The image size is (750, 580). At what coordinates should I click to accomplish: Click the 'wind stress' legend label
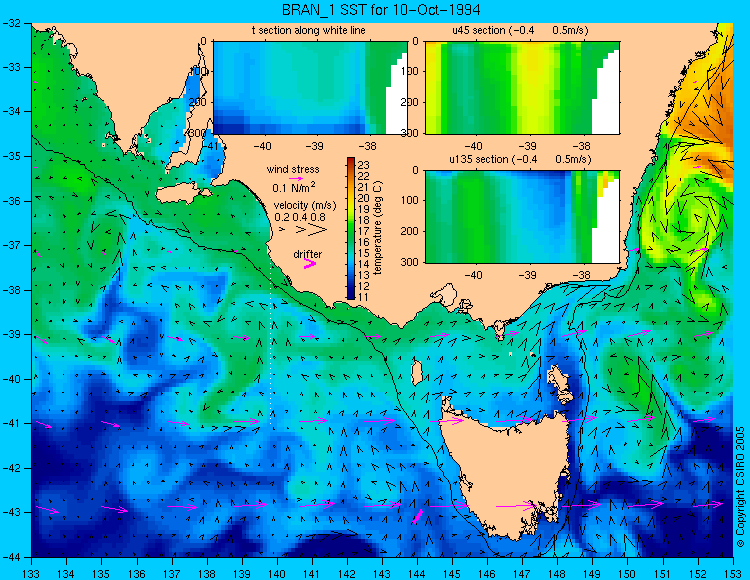293,169
